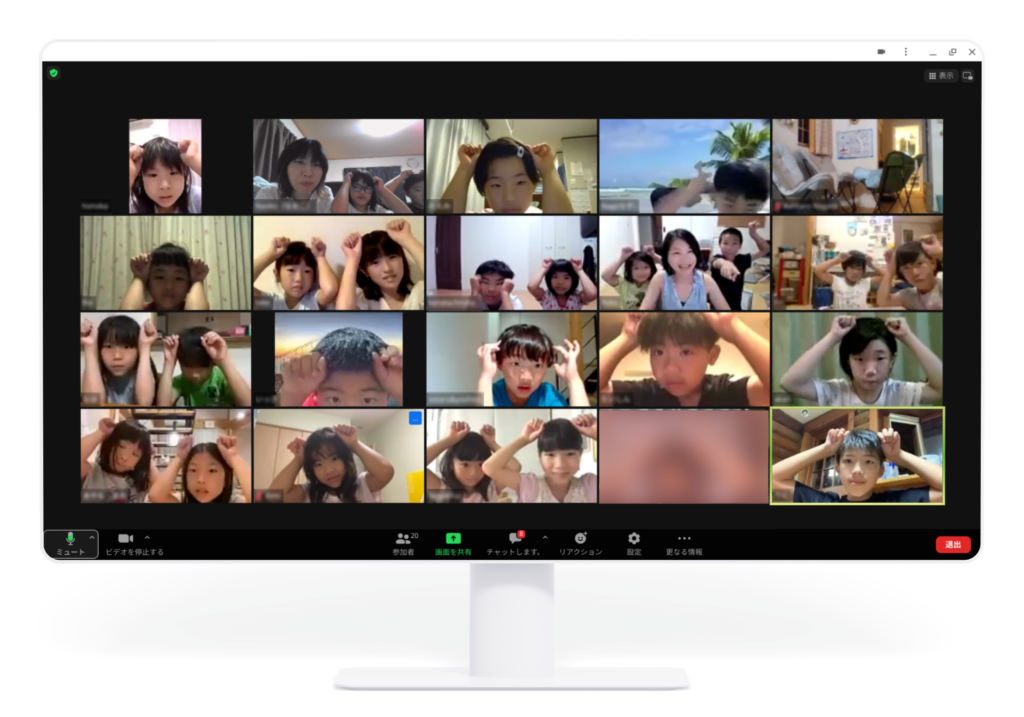The width and height of the screenshot is (1024, 717).
Task: Stop video with ビデオを停止する camera icon
Action: (125, 539)
